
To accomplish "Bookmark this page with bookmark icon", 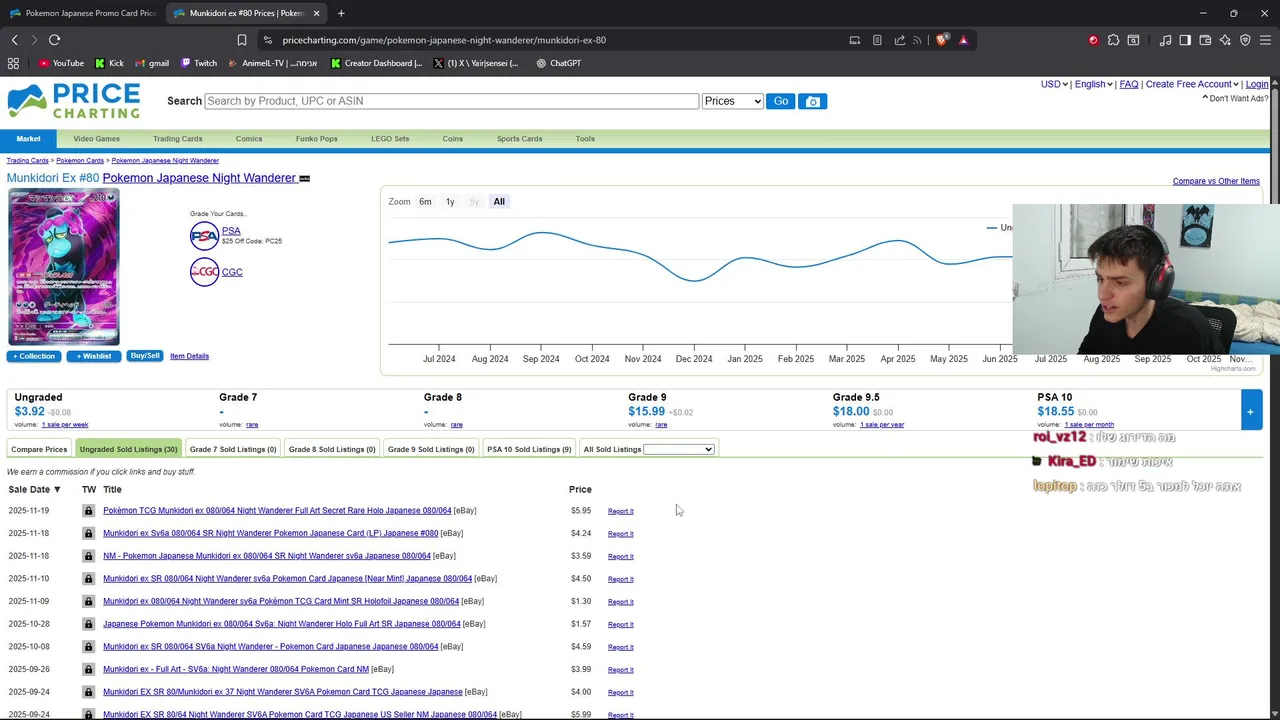I will tap(241, 40).
